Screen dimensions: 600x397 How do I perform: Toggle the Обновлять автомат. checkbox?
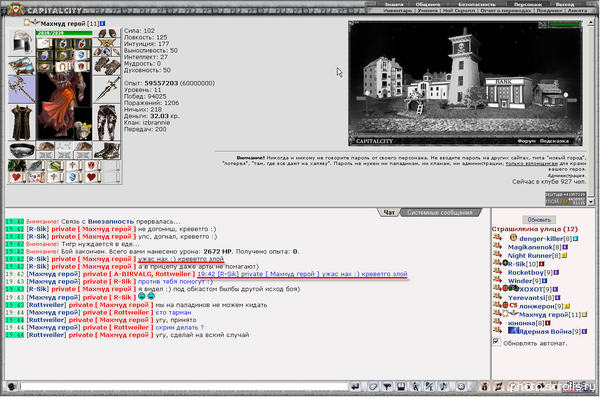(496, 342)
